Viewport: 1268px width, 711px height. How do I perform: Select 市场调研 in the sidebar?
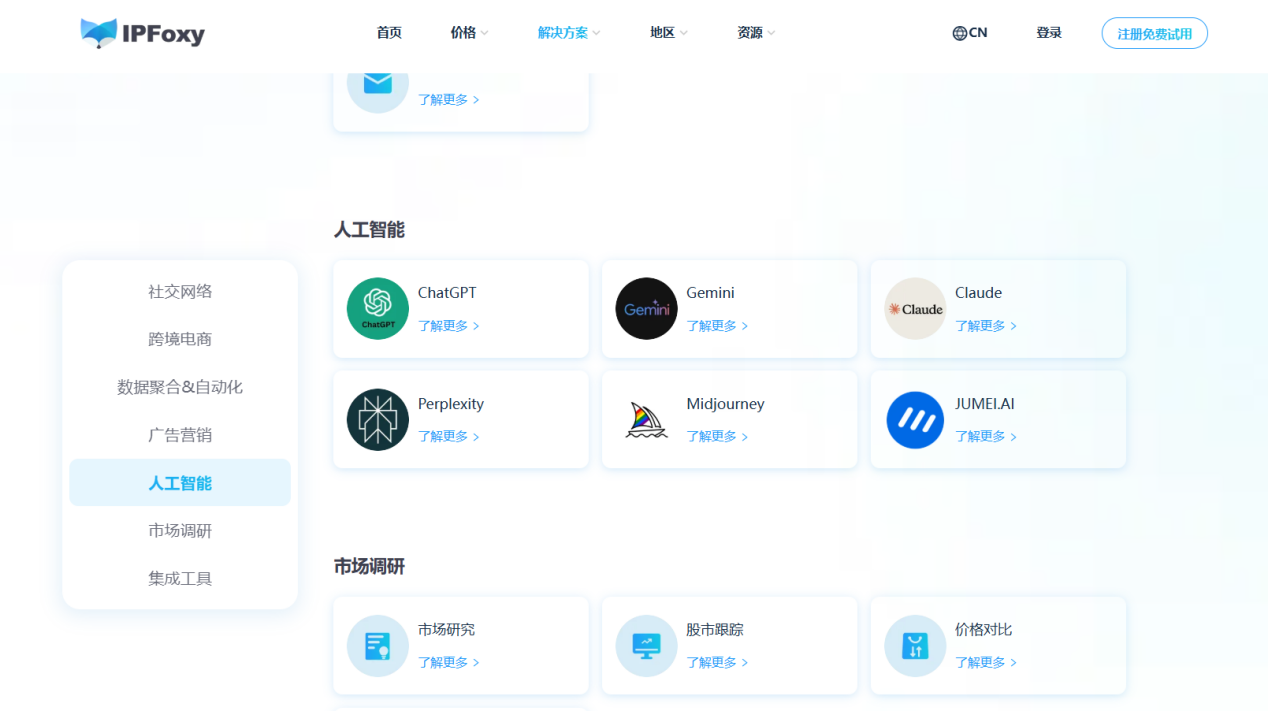click(180, 531)
